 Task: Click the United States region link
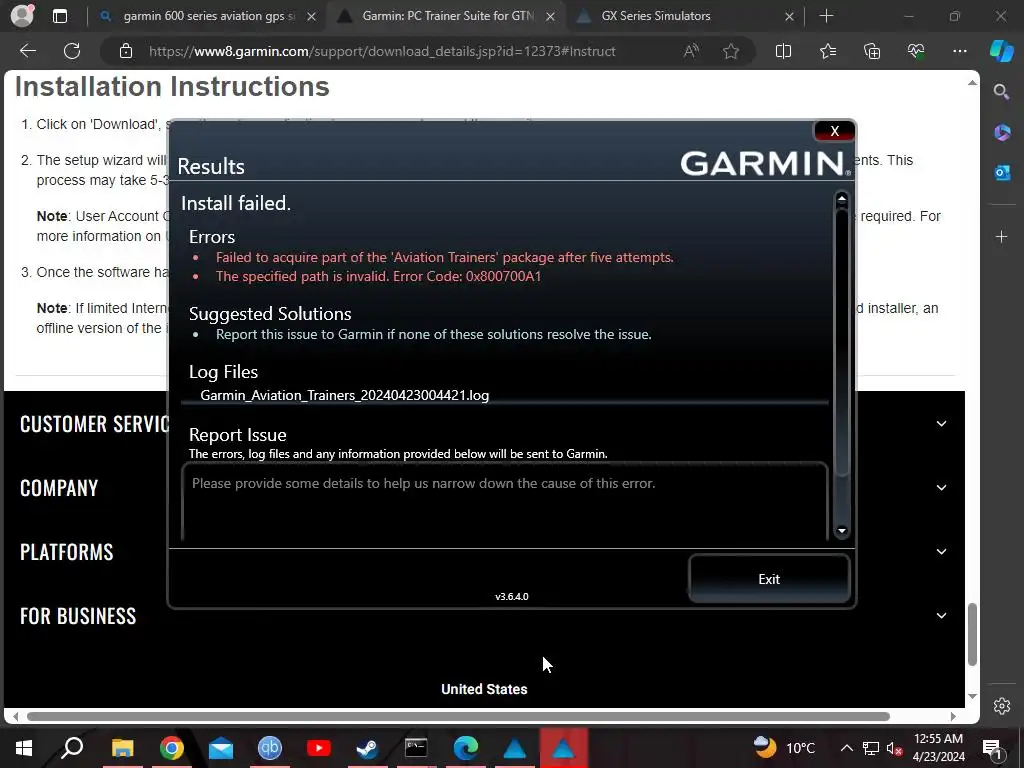tap(484, 689)
